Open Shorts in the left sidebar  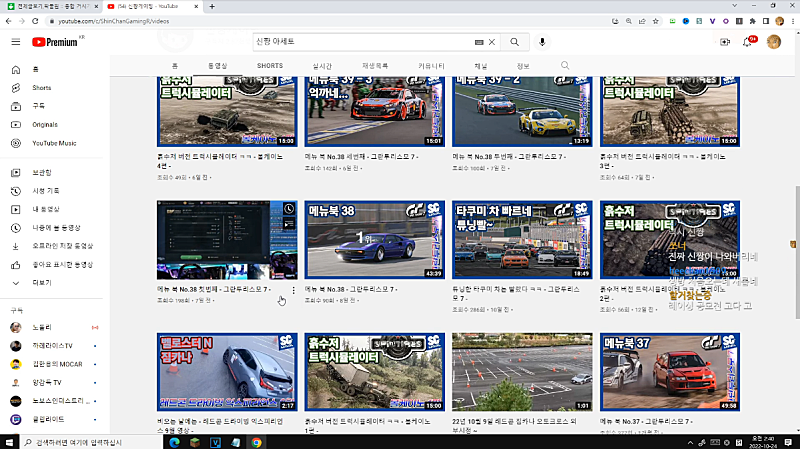pos(41,88)
